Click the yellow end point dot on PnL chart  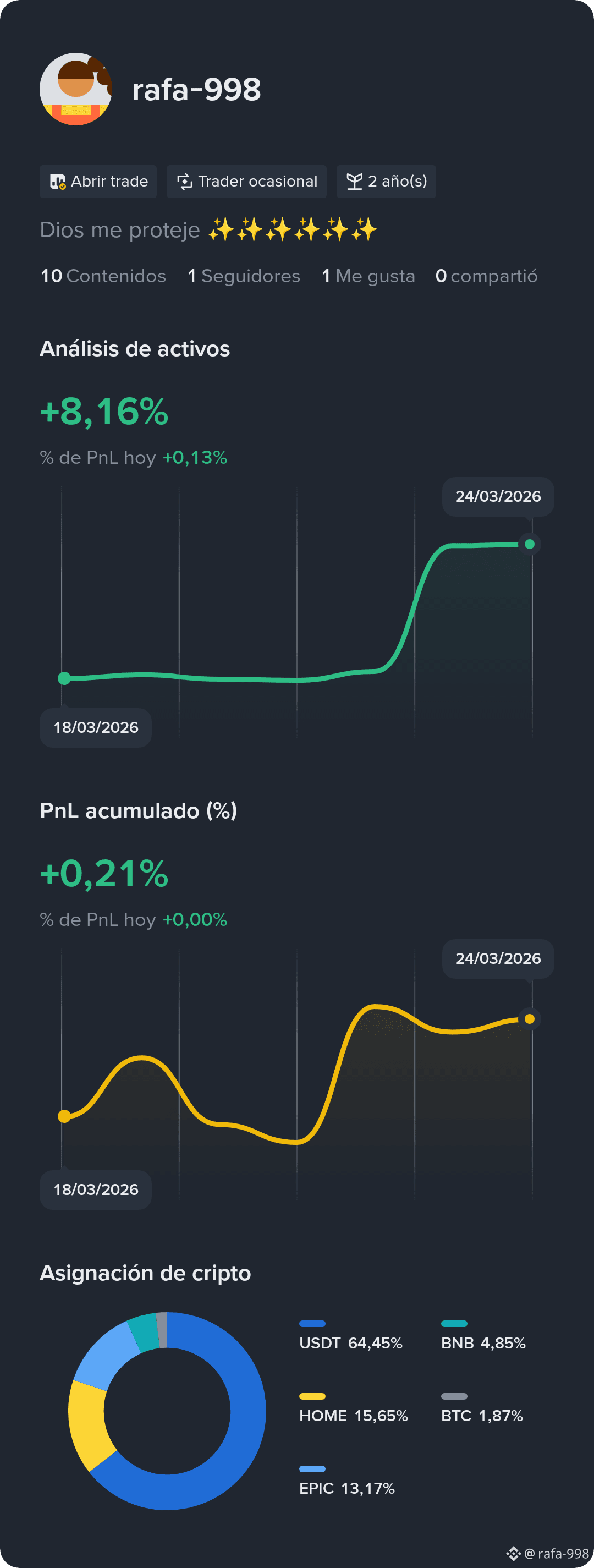pyautogui.click(x=530, y=1019)
